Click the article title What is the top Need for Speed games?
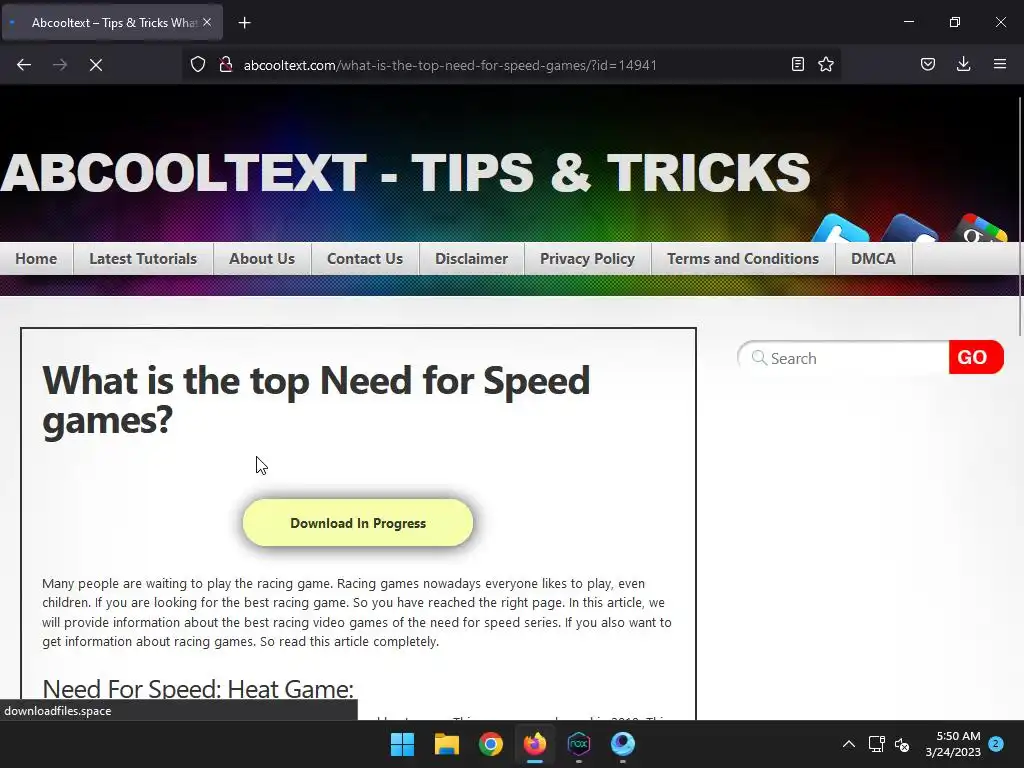Viewport: 1024px width, 768px height. tap(316, 400)
